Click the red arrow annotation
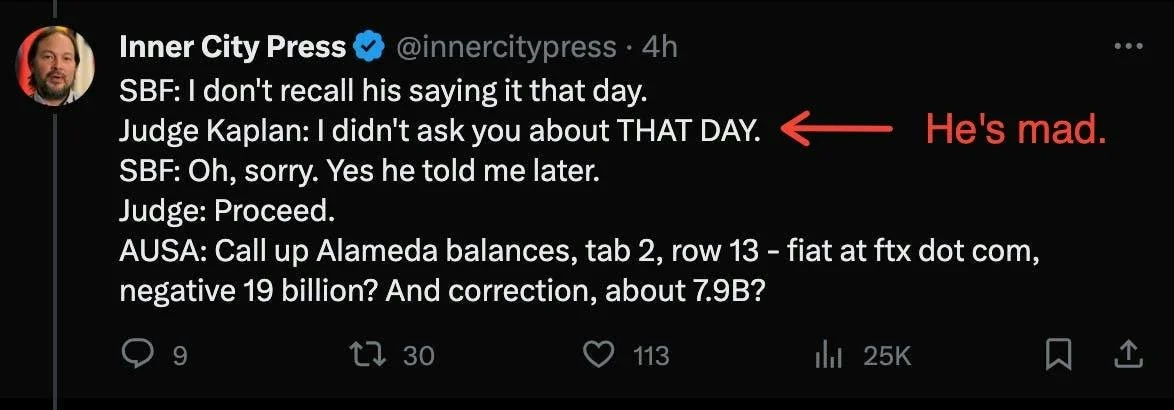1174x410 pixels. [x=835, y=130]
